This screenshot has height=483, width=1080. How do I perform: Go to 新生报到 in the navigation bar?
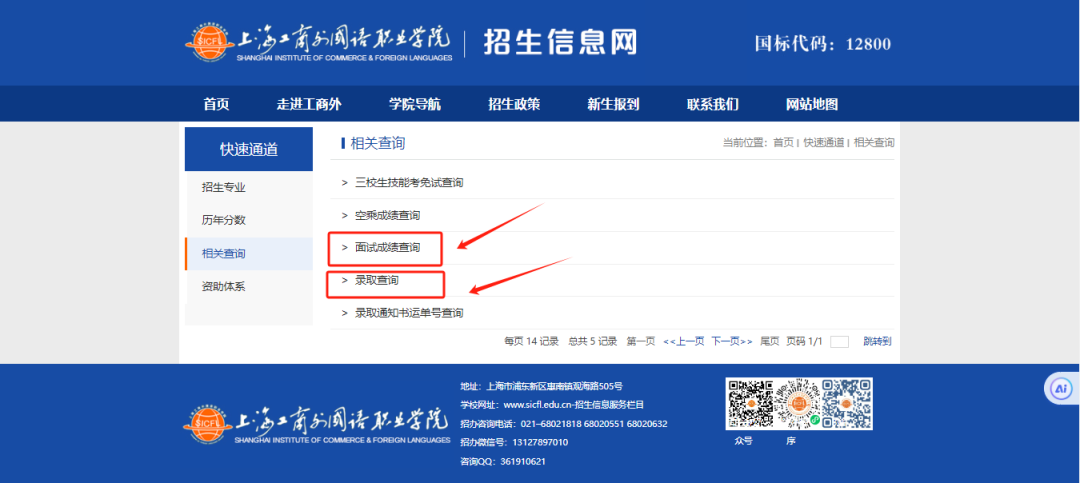pos(613,105)
